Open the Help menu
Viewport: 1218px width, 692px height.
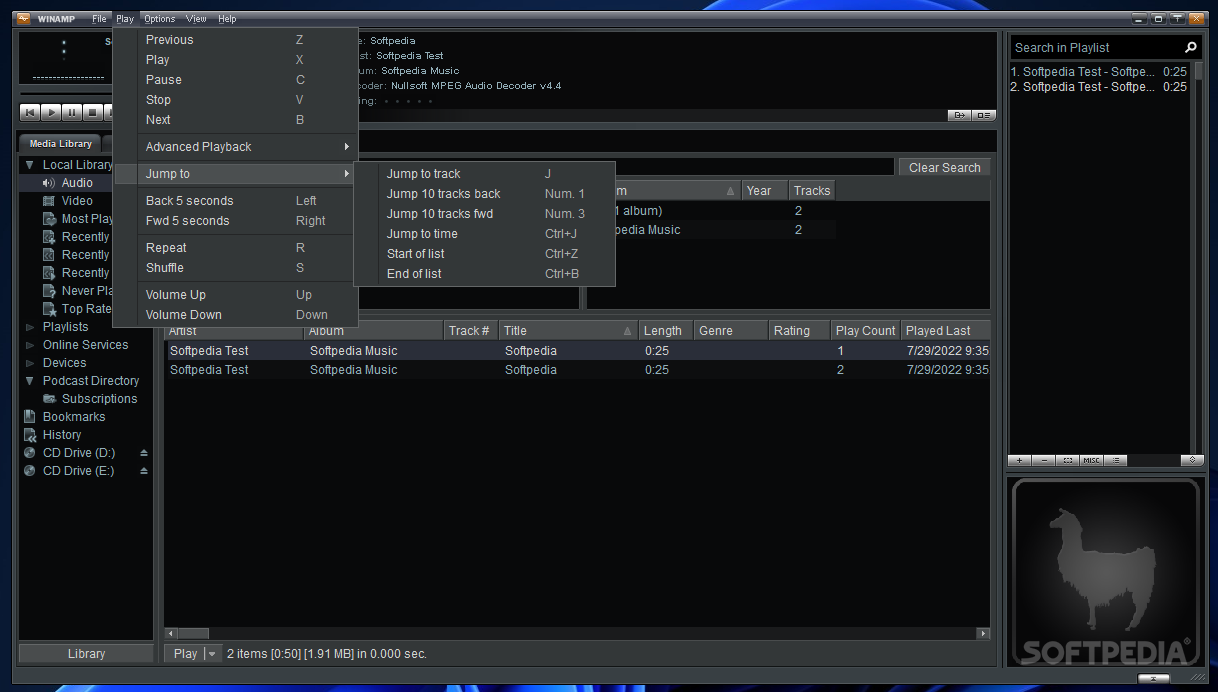pos(227,19)
